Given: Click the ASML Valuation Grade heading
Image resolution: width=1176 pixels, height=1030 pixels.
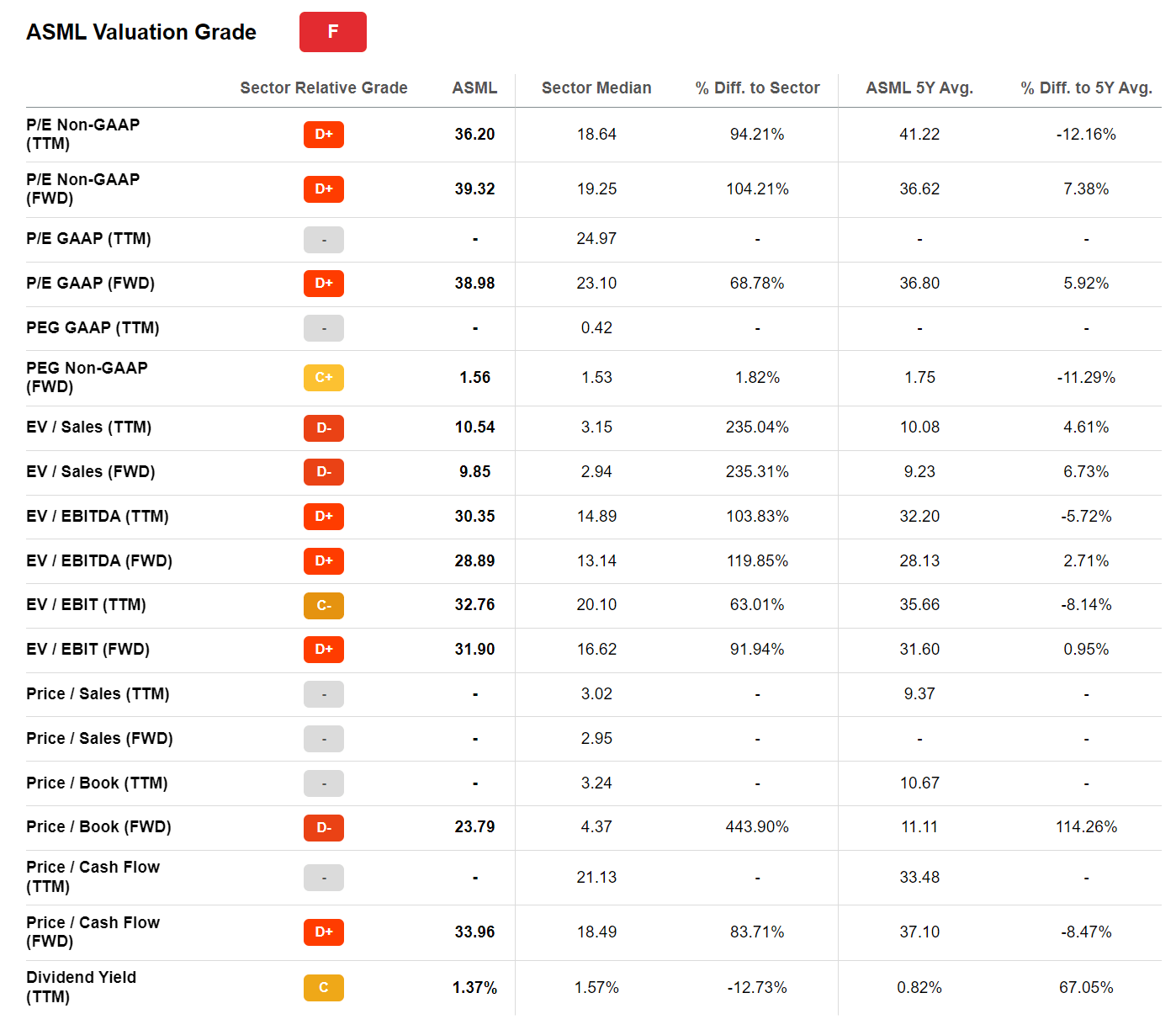Looking at the screenshot, I should (141, 32).
